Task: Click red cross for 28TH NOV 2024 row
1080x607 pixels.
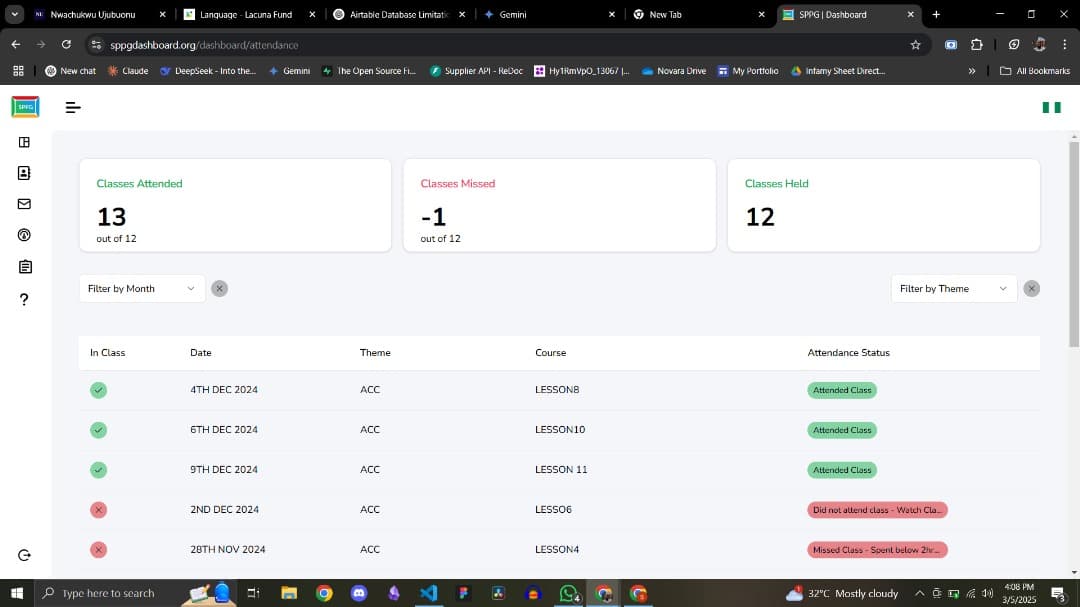Action: 98,550
